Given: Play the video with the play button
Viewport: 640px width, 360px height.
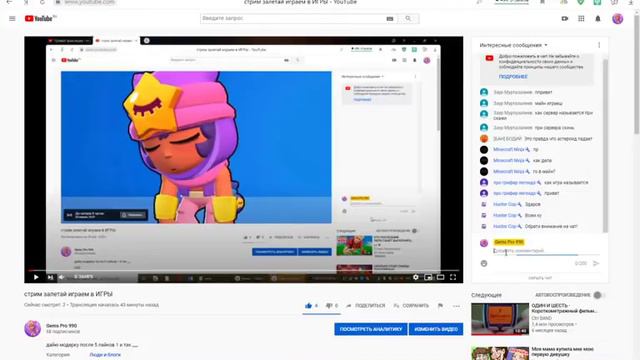Looking at the screenshot, I should pos(36,277).
